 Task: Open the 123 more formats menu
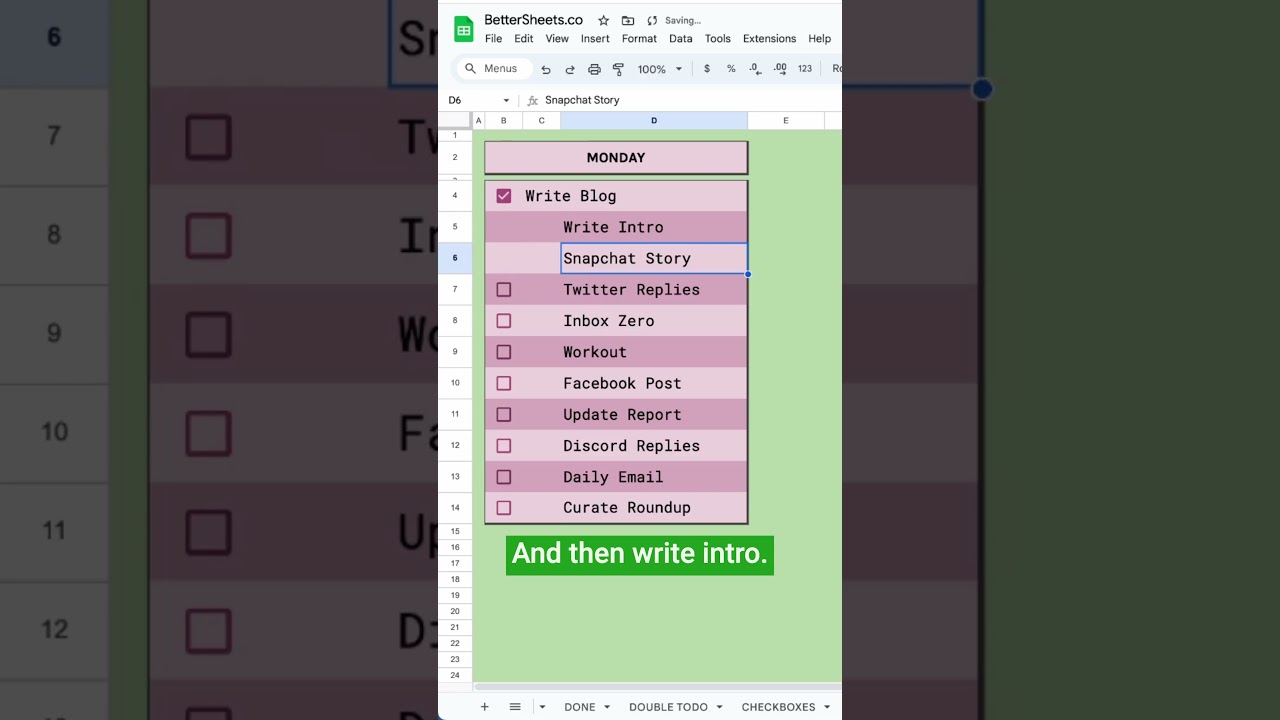click(x=805, y=69)
